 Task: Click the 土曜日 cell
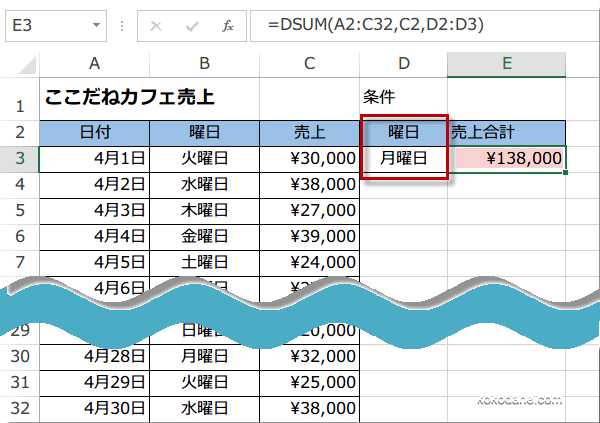[204, 263]
